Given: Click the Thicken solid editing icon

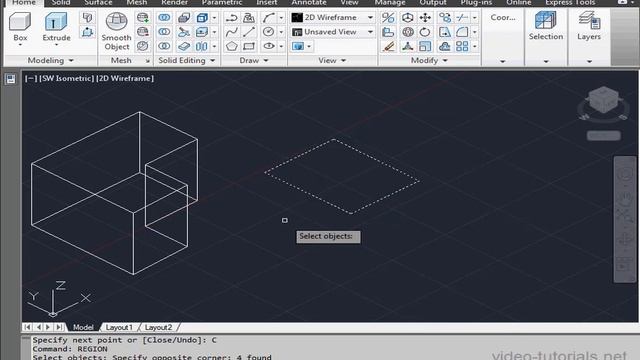Looking at the screenshot, I should (184, 46).
